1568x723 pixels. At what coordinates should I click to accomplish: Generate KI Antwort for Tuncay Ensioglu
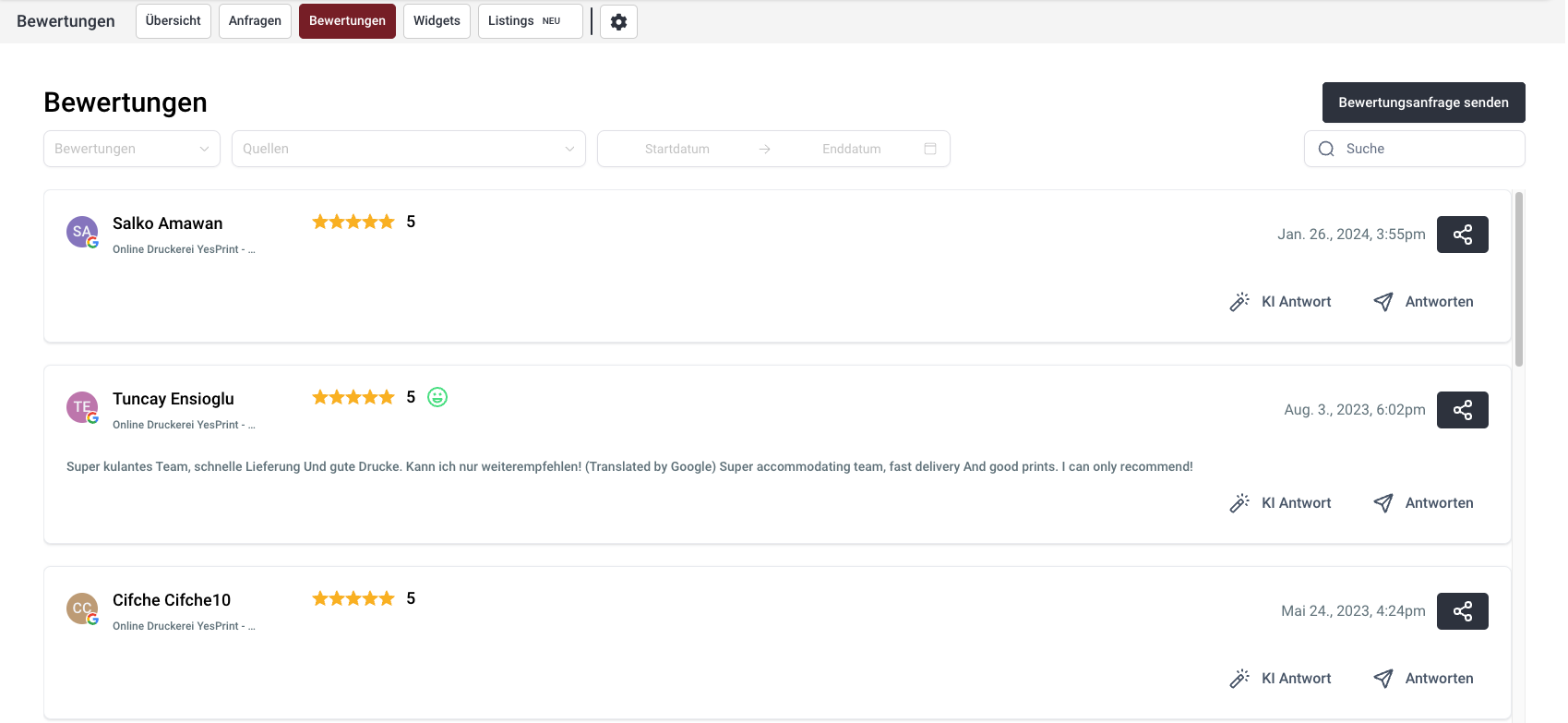tap(1280, 503)
